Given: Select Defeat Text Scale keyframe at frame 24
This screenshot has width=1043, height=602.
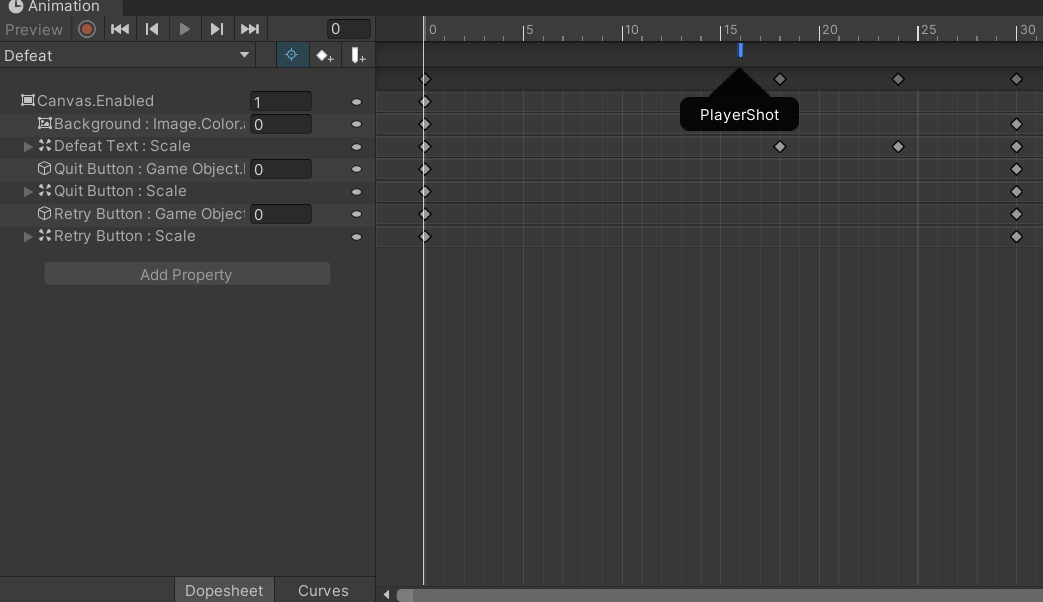Looking at the screenshot, I should (x=898, y=146).
